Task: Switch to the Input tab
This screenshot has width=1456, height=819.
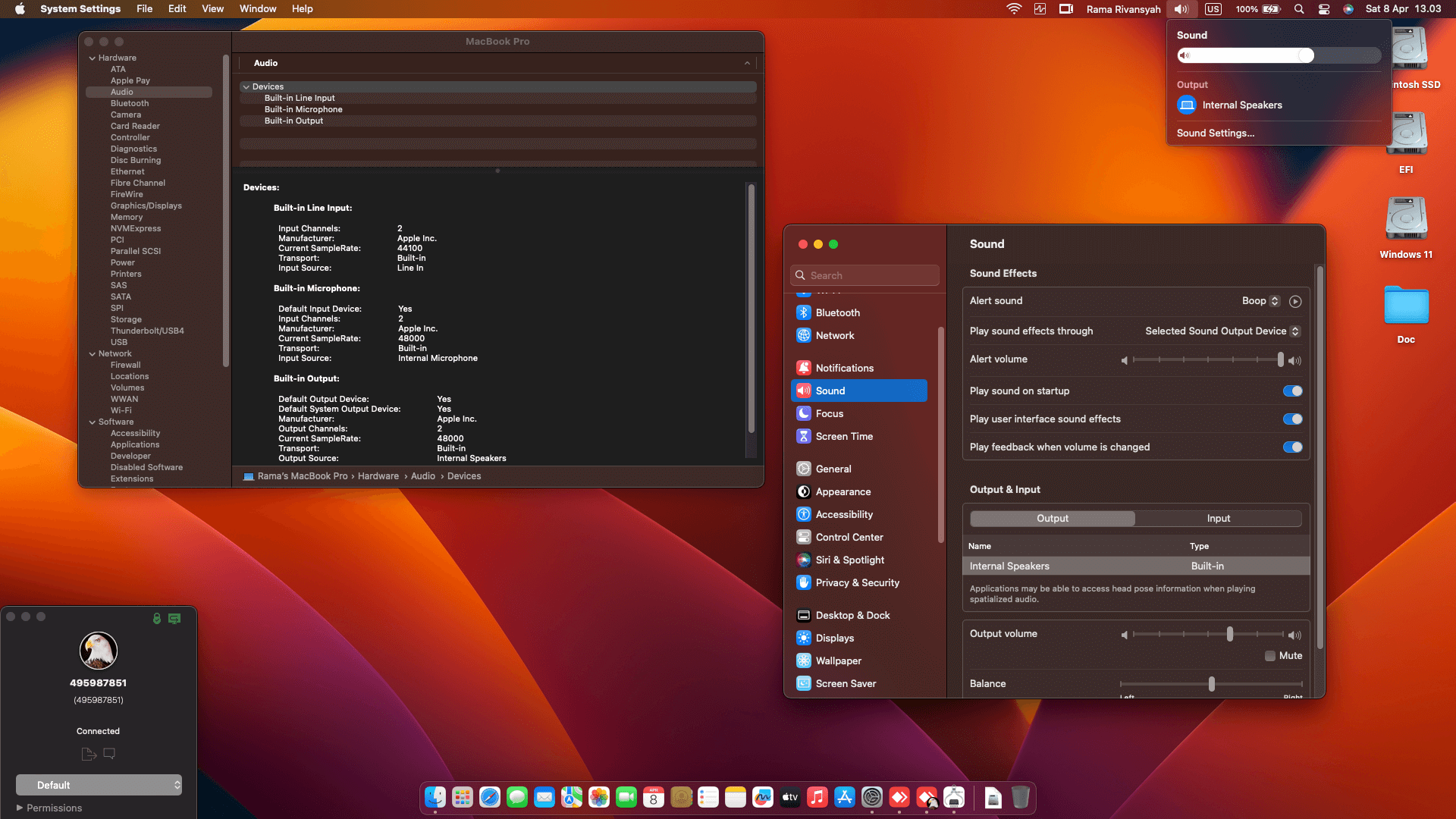Action: [1218, 518]
